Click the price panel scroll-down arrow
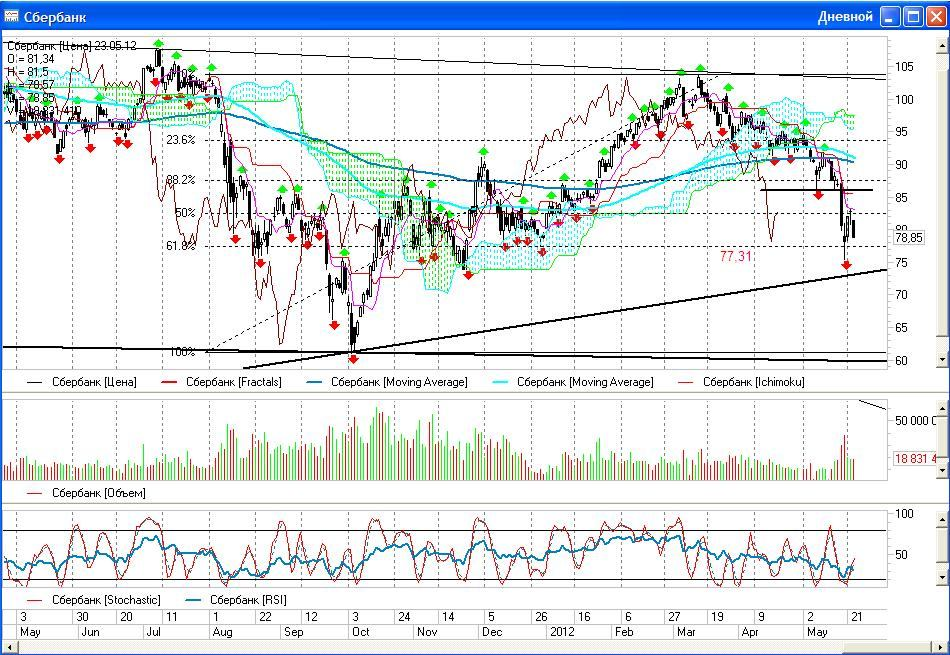The width and height of the screenshot is (950, 655). click(943, 360)
